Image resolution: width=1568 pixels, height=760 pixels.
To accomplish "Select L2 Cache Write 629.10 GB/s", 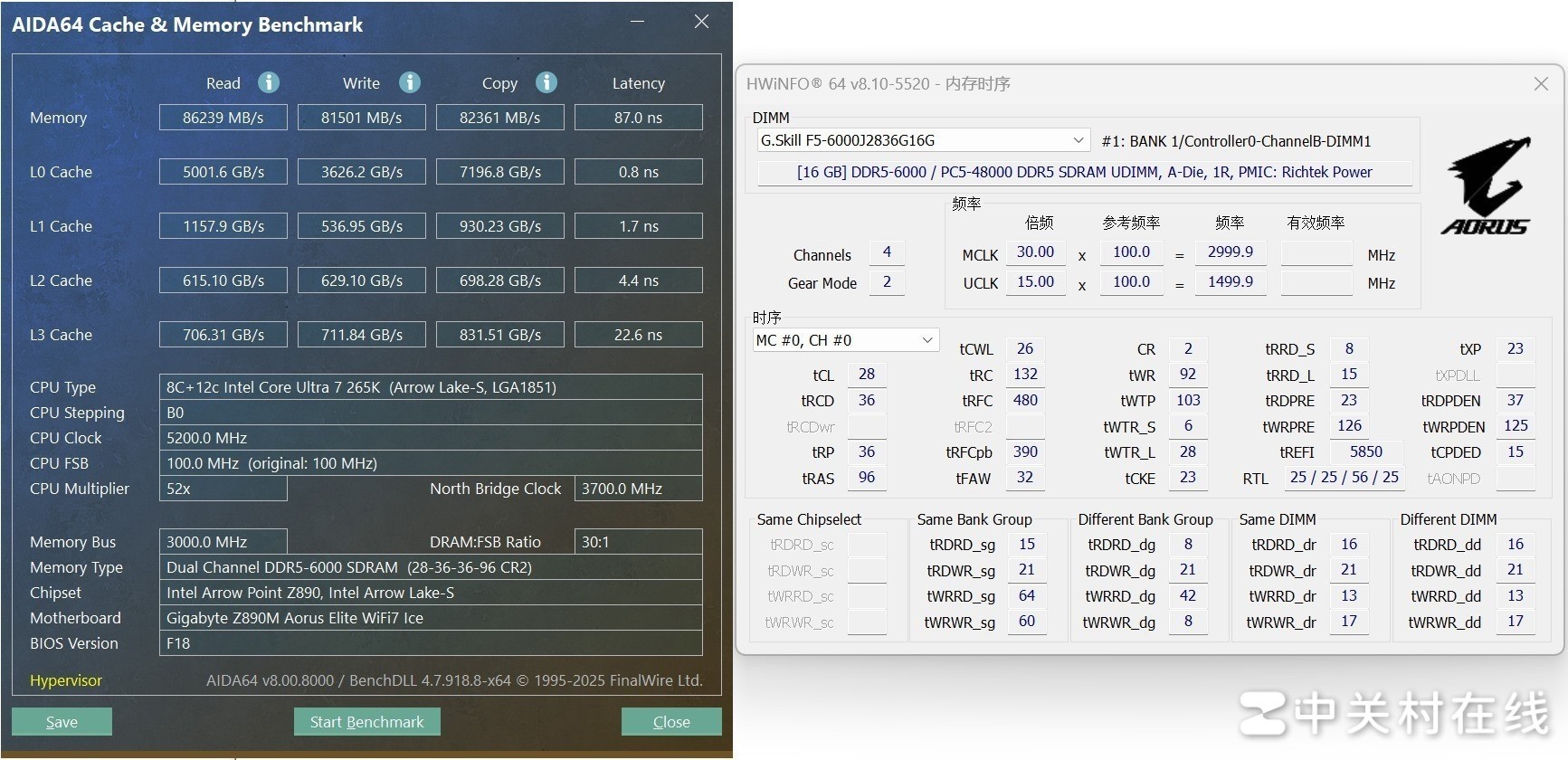I will (x=362, y=280).
